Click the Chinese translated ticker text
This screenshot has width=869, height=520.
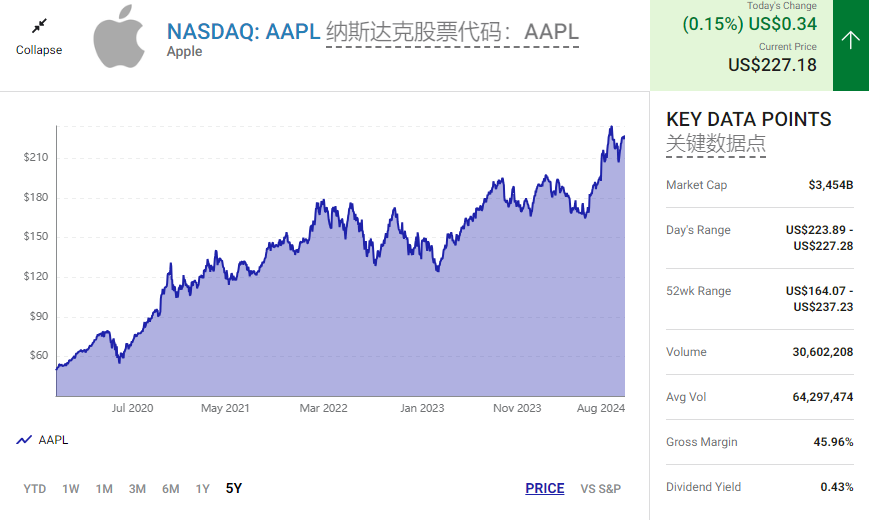[452, 32]
